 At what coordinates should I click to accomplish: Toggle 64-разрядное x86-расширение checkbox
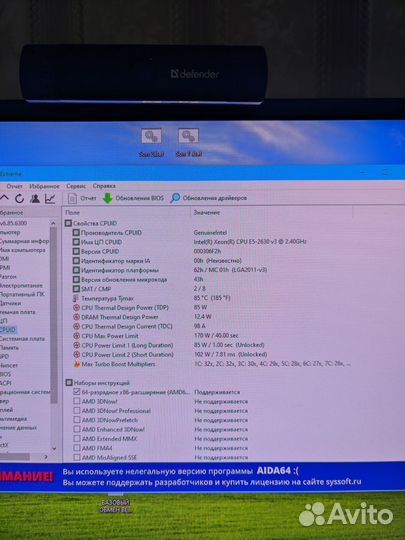point(76,392)
